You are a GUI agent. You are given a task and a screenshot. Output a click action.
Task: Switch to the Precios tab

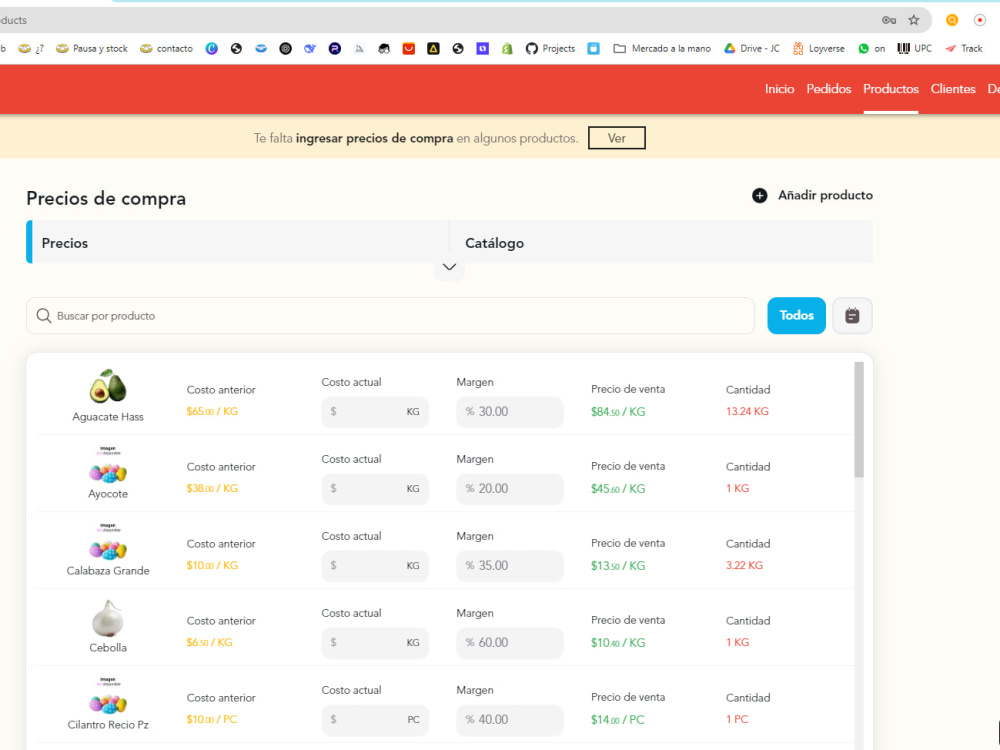237,243
